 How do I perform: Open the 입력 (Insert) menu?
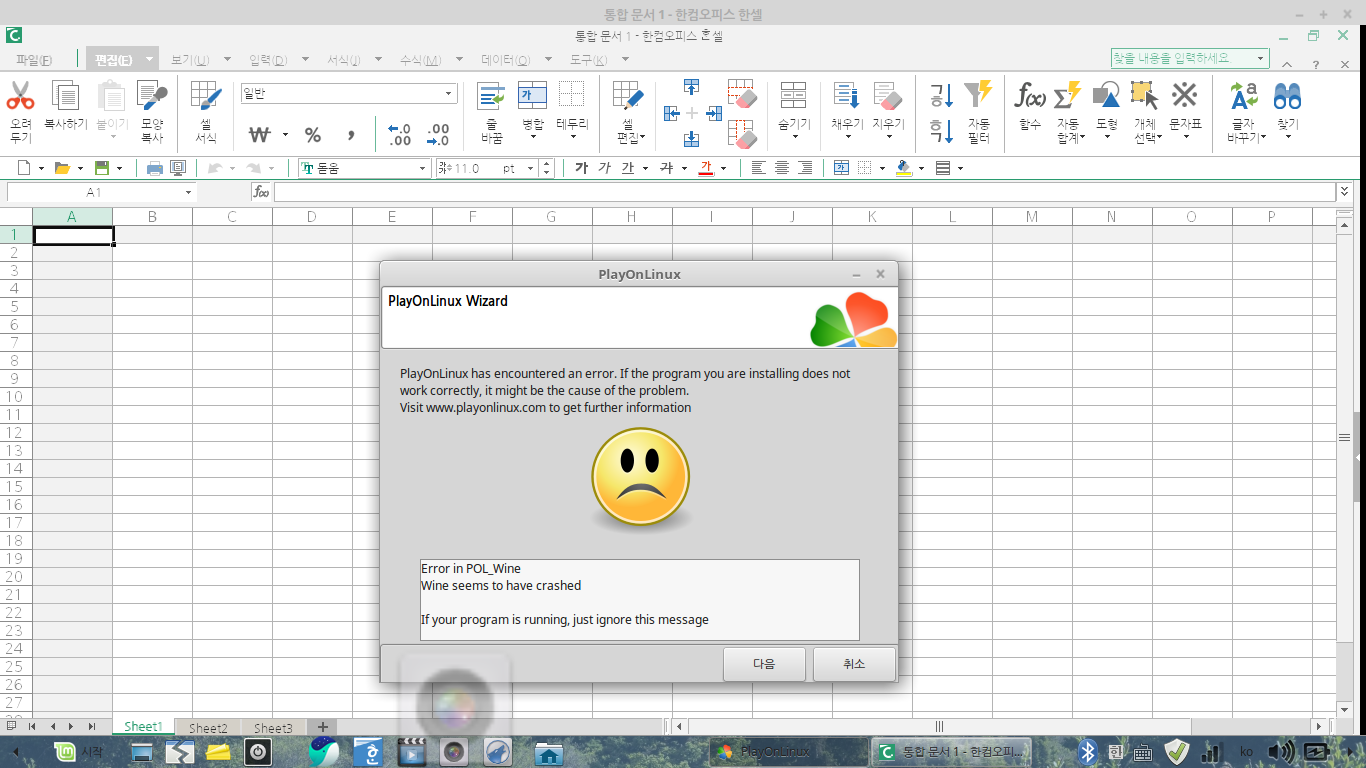pyautogui.click(x=267, y=60)
